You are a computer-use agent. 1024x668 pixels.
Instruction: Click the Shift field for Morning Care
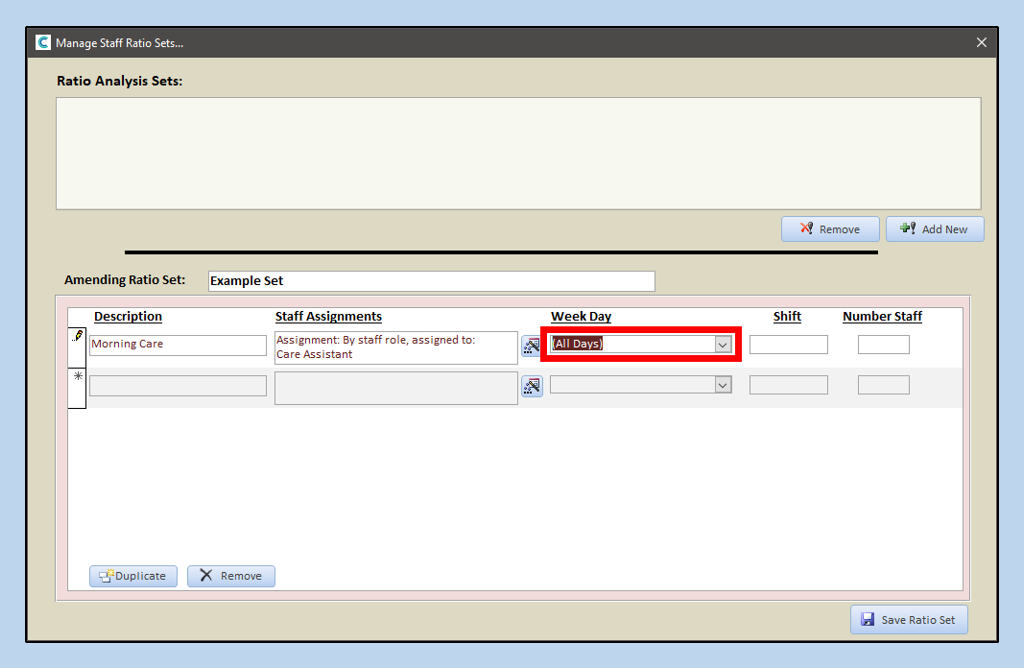(788, 344)
